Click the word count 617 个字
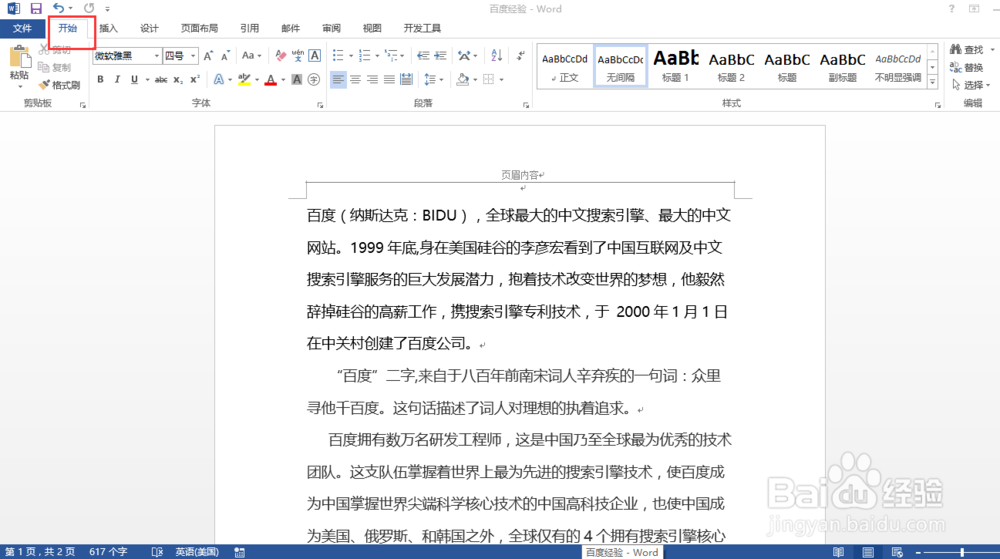 click(108, 552)
